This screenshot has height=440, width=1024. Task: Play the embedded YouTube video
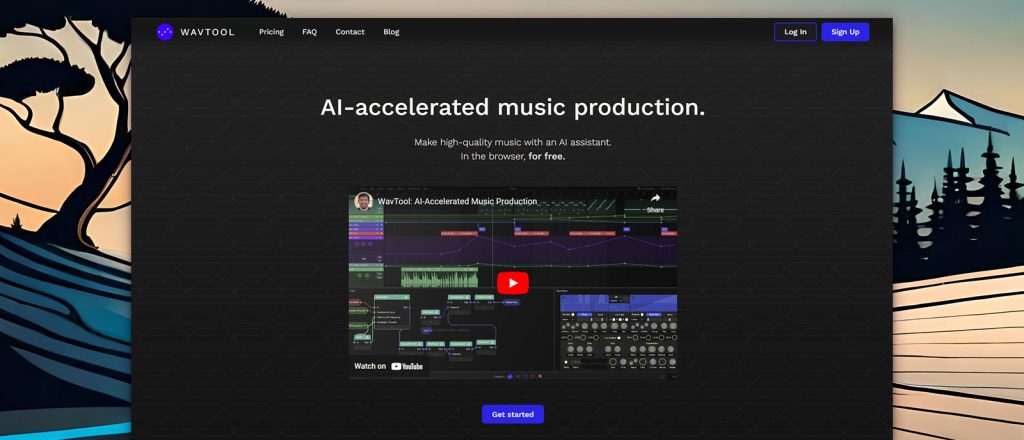[x=513, y=283]
